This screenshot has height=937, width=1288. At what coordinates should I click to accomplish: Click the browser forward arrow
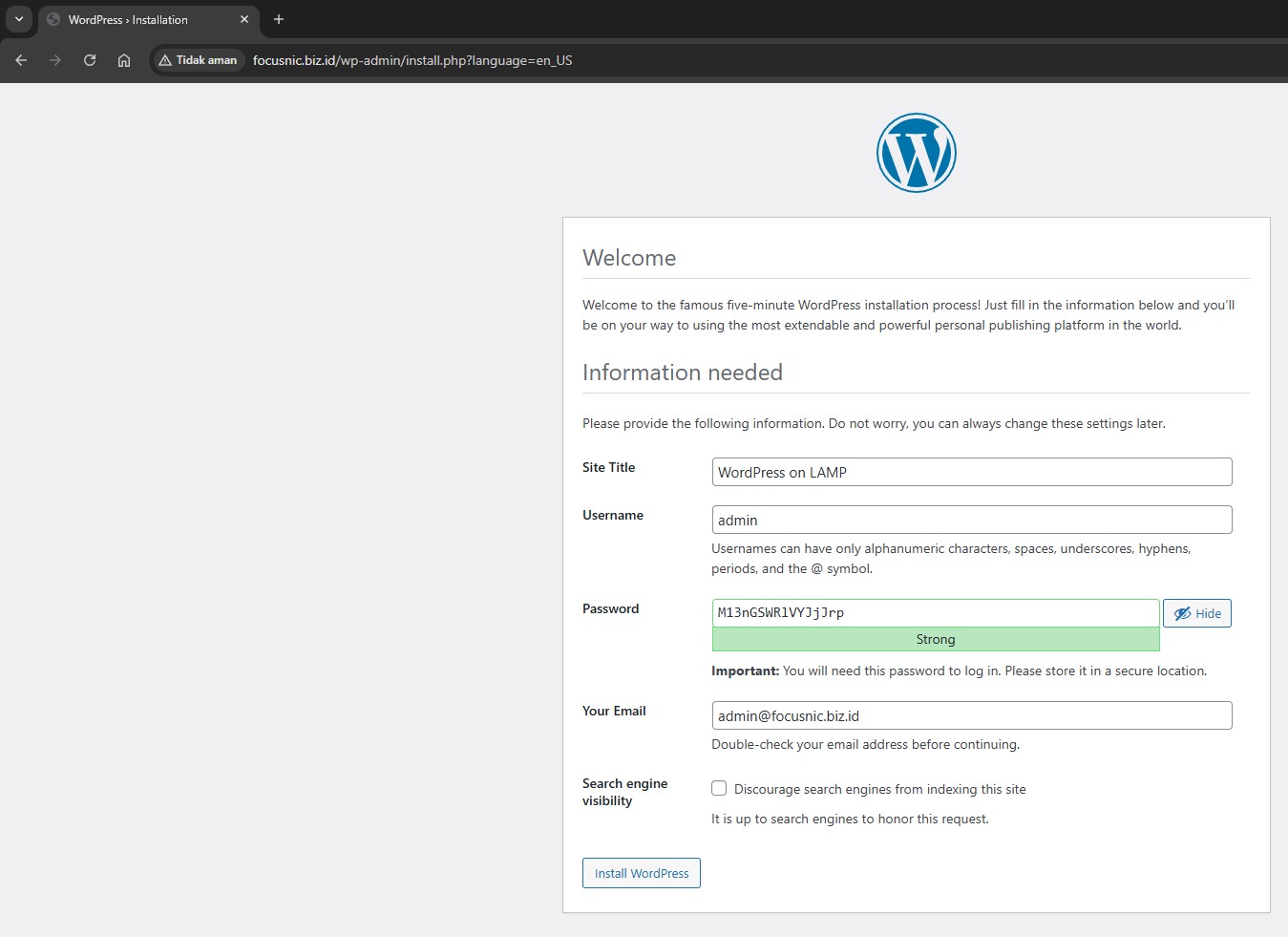[x=55, y=60]
